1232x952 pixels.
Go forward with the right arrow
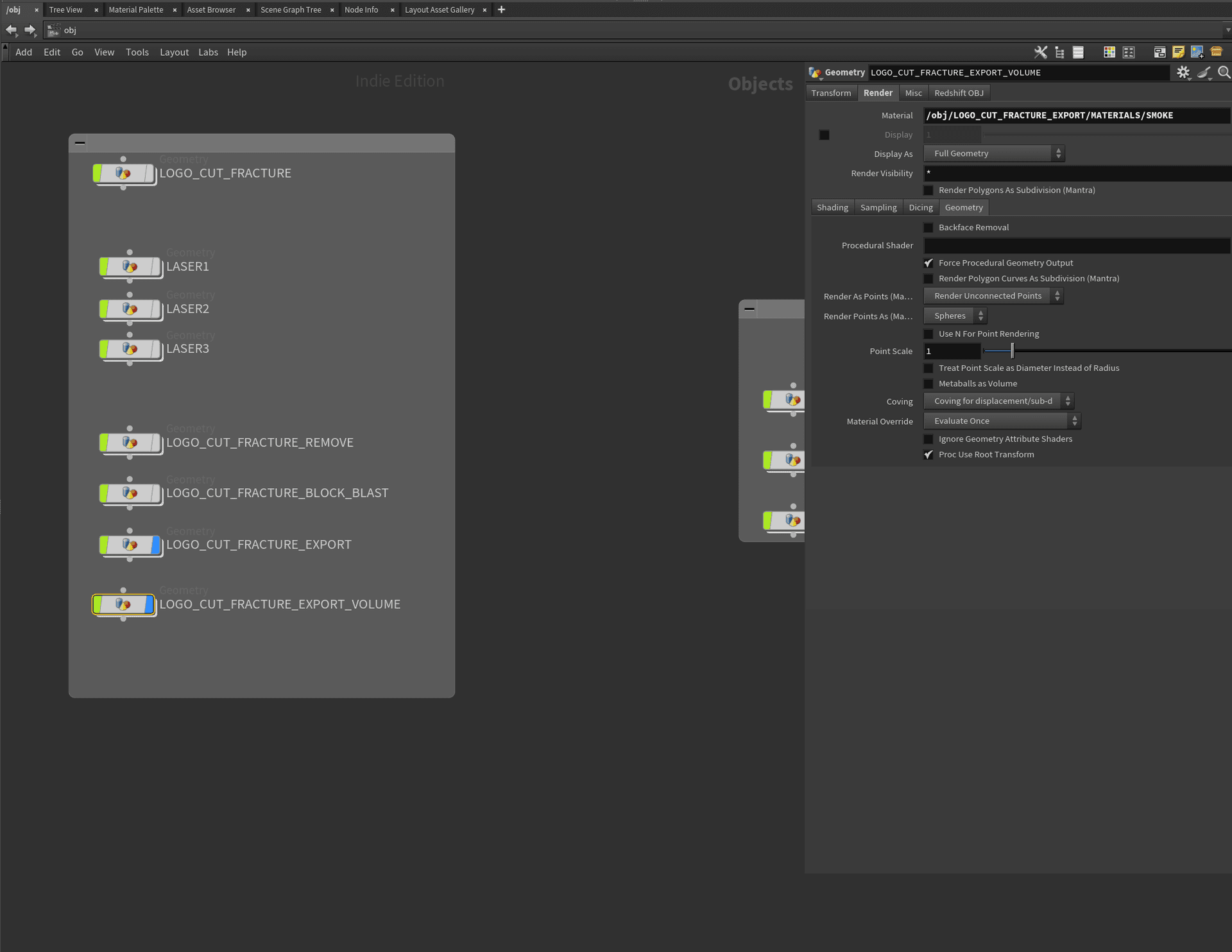(30, 30)
